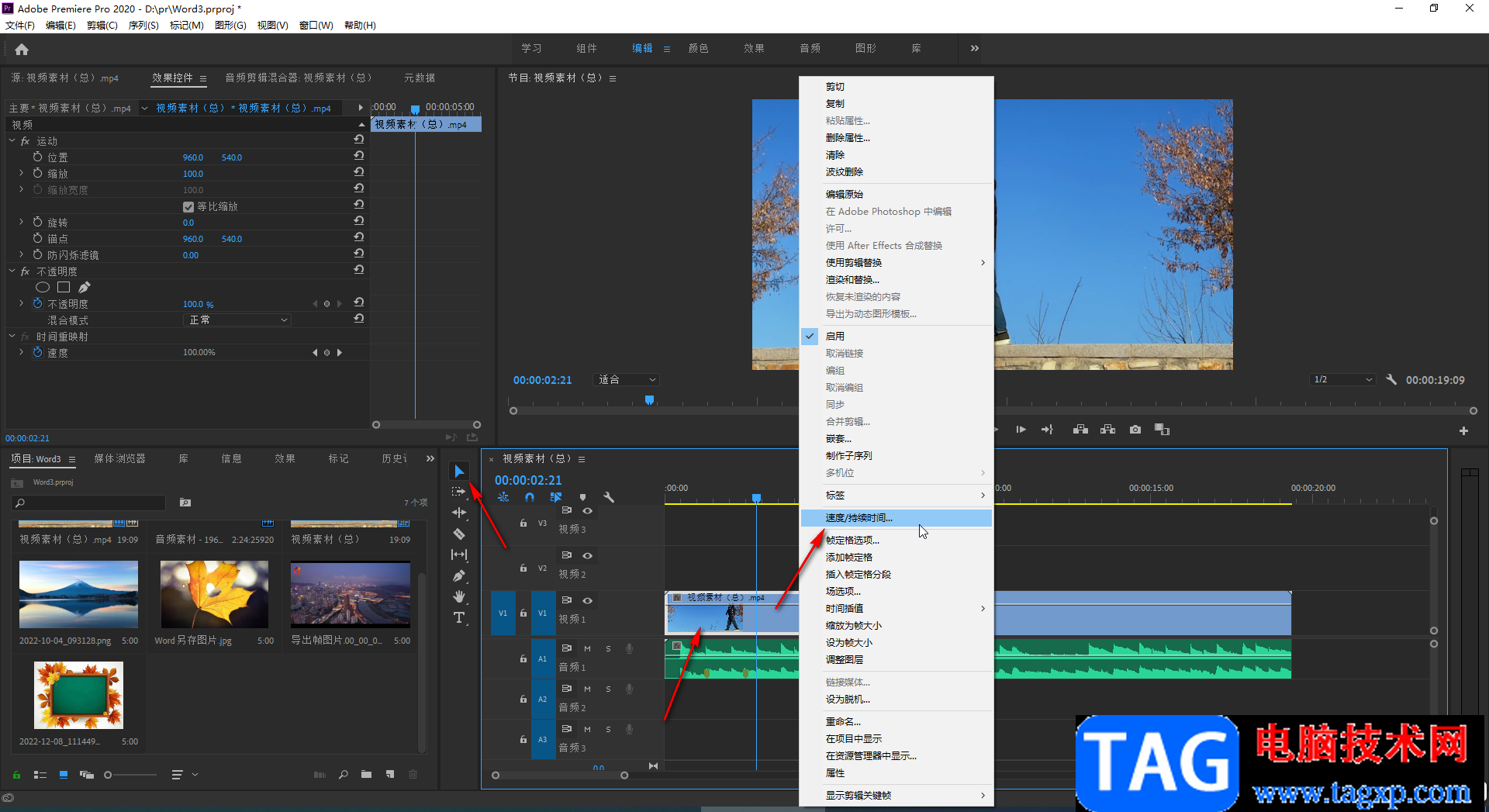1489x812 pixels.
Task: Collapse the Opacity effect group
Action: point(12,271)
